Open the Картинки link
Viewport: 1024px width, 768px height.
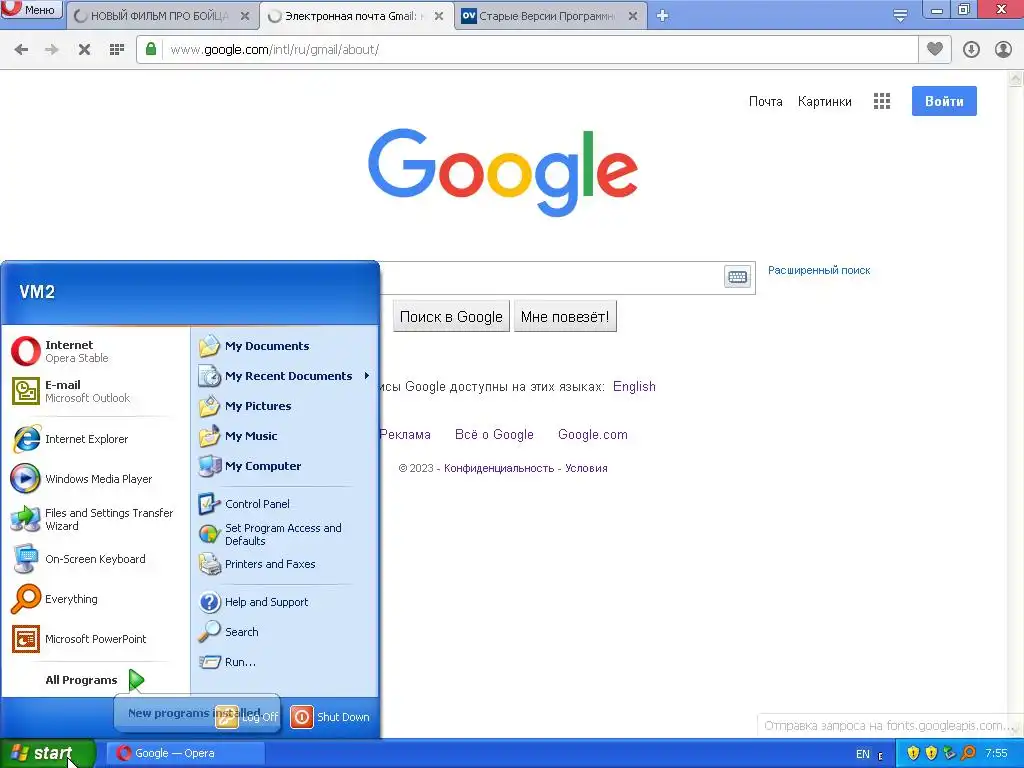pos(824,101)
